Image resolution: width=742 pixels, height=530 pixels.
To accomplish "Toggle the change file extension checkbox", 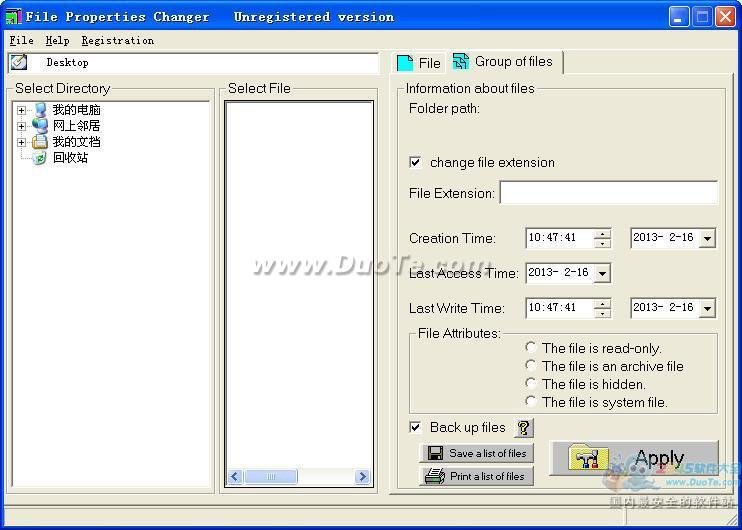I will [x=416, y=162].
